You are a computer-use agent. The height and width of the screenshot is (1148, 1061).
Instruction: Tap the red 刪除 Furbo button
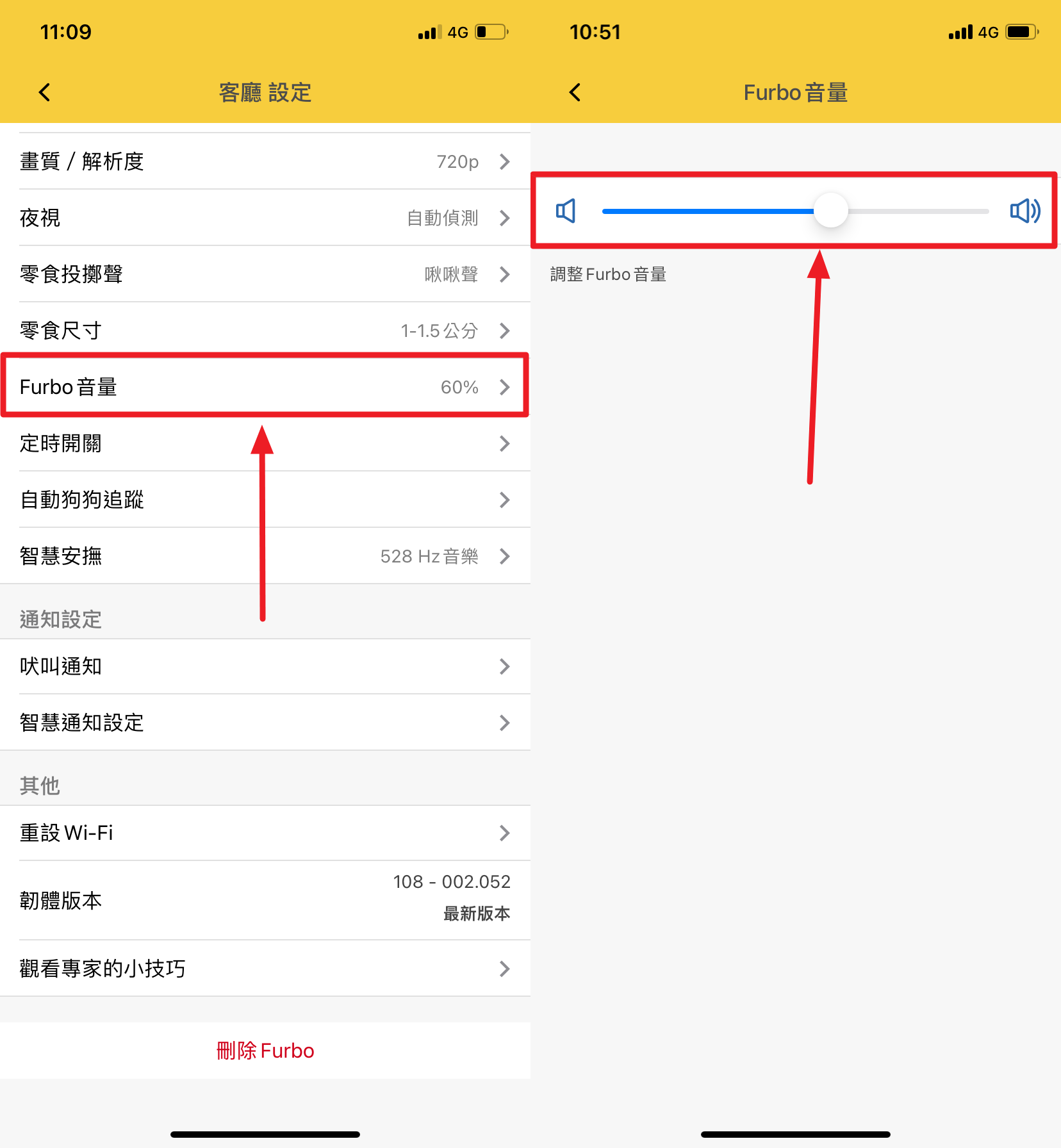[x=265, y=1051]
